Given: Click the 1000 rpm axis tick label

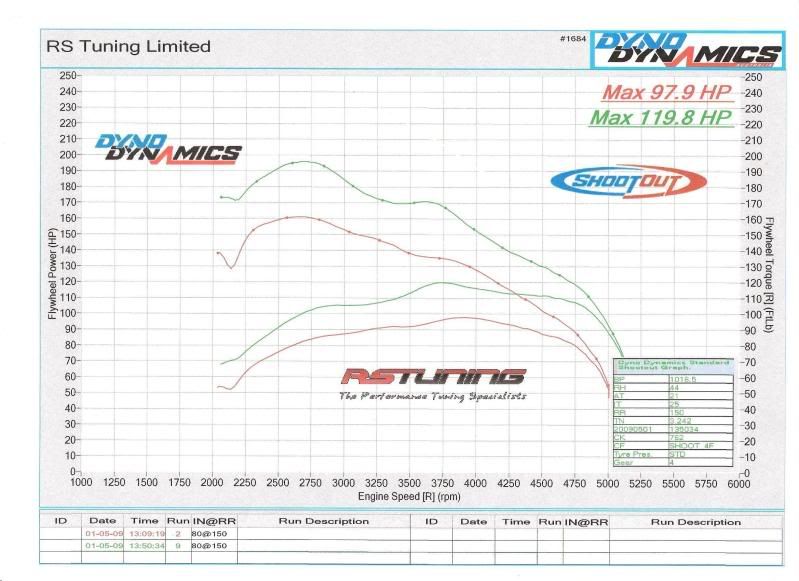Looking at the screenshot, I should coord(81,483).
